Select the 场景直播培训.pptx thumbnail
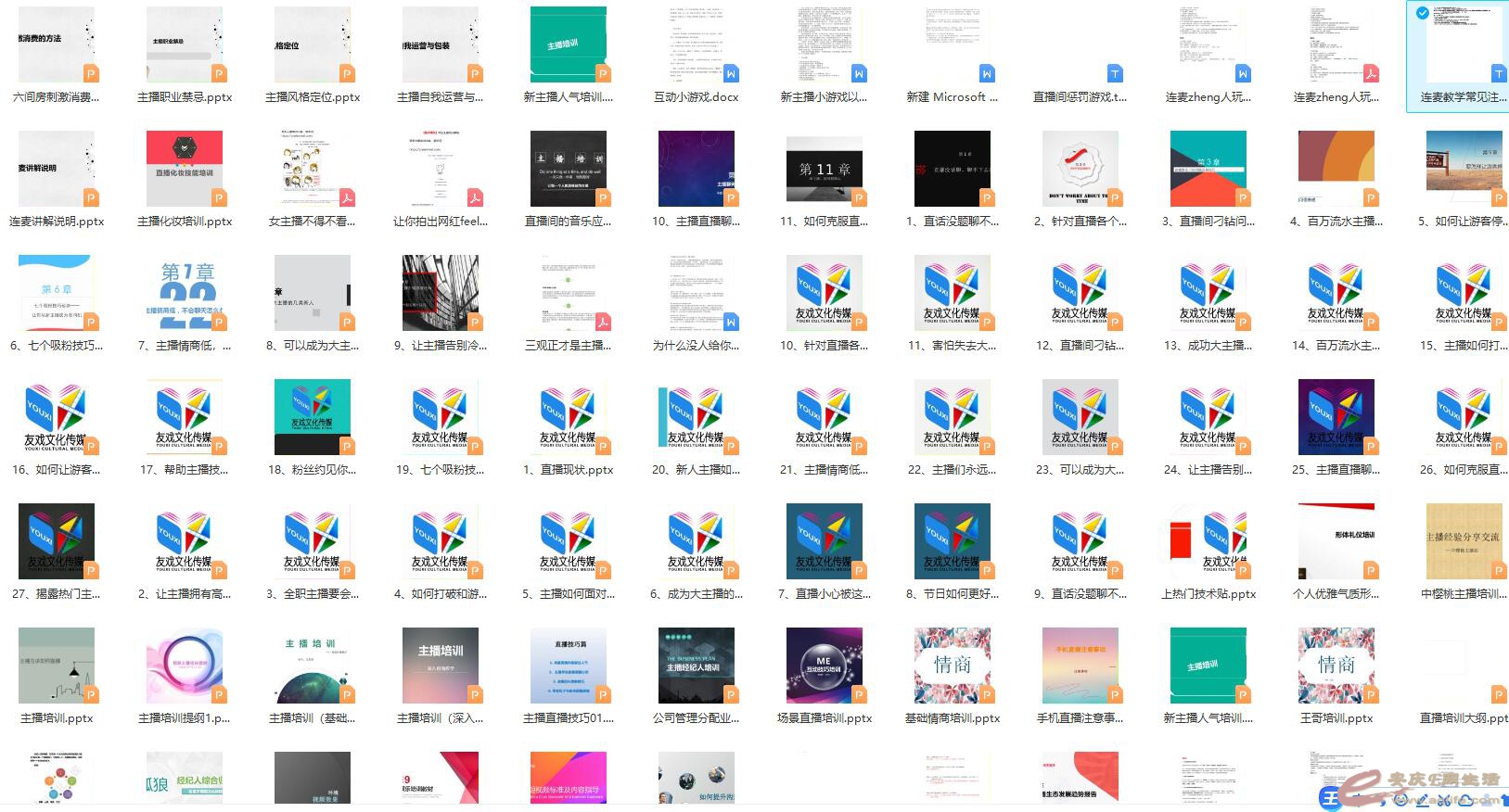This screenshot has width=1509, height=812. pos(825,666)
